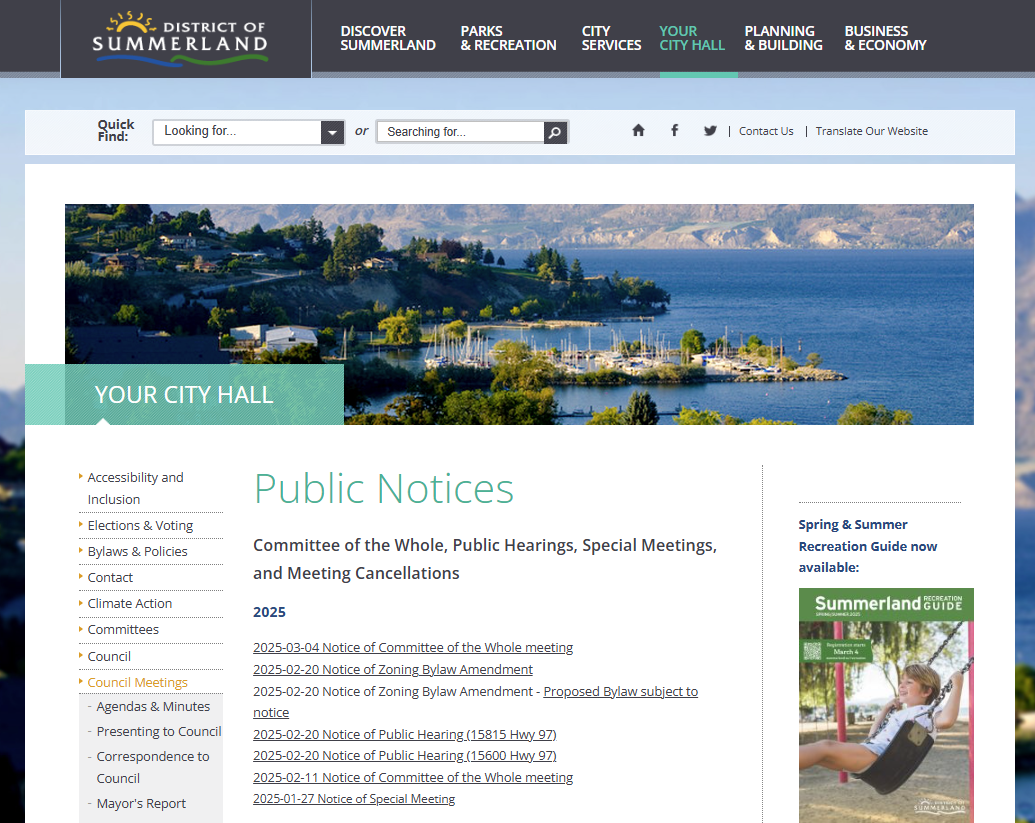Open 2025-03-04 Committee of the Whole notice
The height and width of the screenshot is (823, 1035).
tap(412, 647)
